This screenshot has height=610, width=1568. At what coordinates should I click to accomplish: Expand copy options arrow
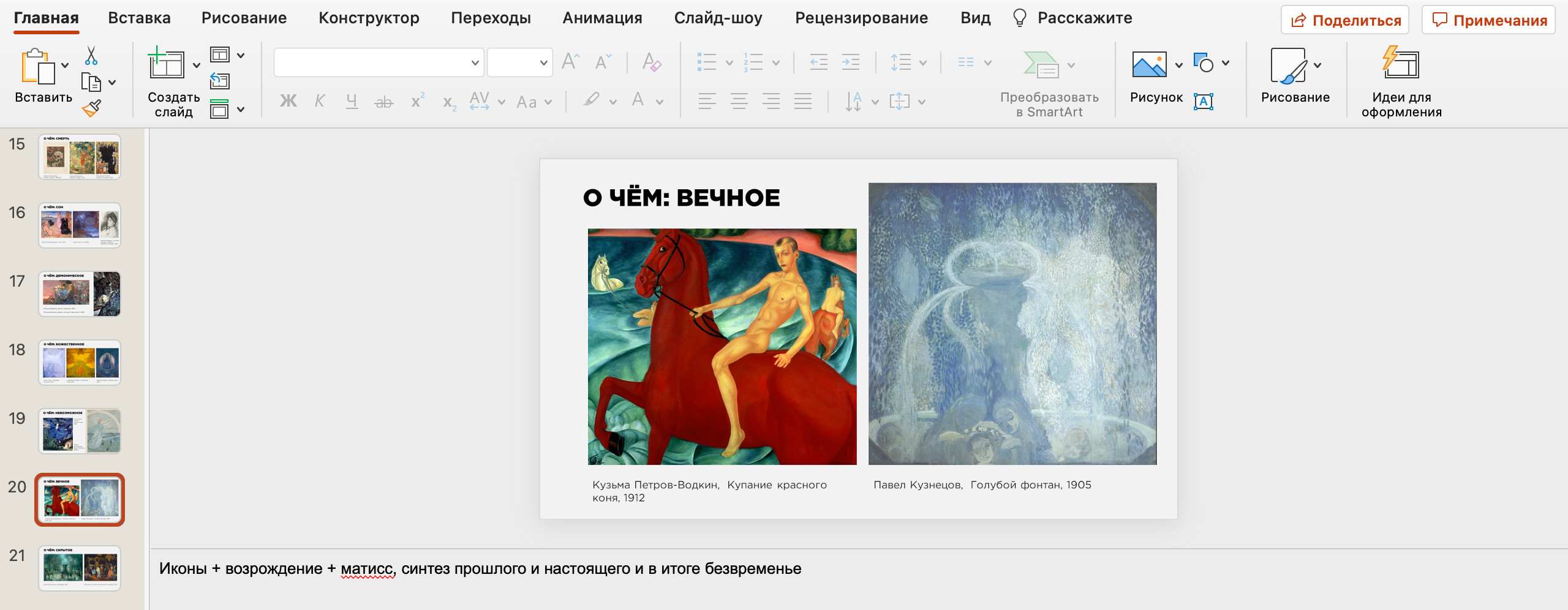[x=112, y=82]
